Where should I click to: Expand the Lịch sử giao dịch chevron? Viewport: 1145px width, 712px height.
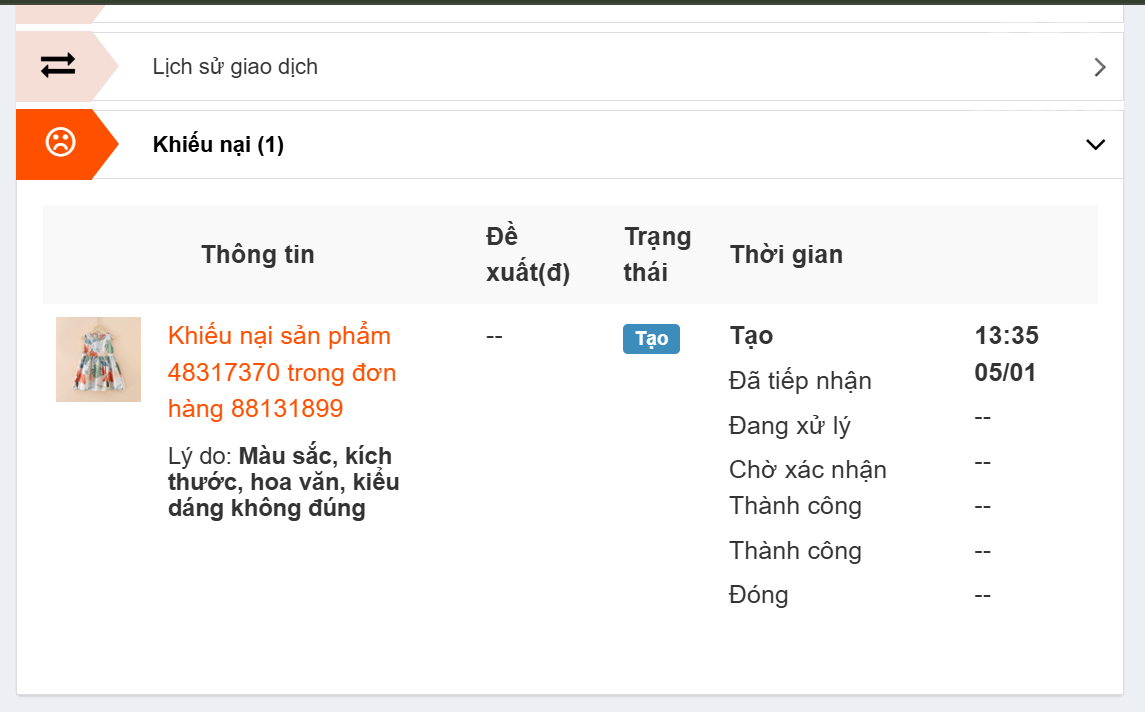pos(1100,67)
